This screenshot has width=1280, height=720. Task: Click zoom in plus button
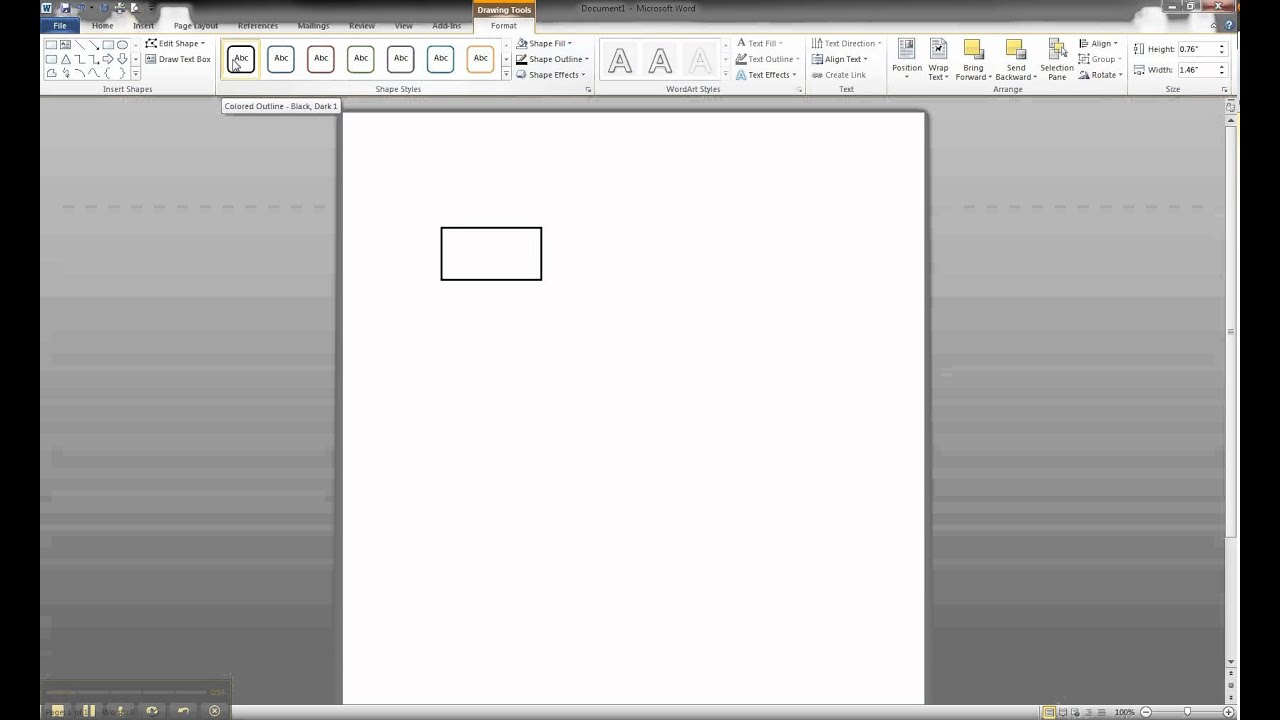click(x=1229, y=712)
